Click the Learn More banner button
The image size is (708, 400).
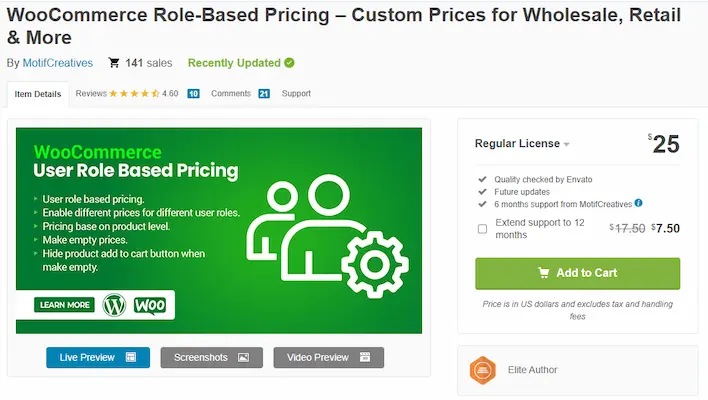64,304
